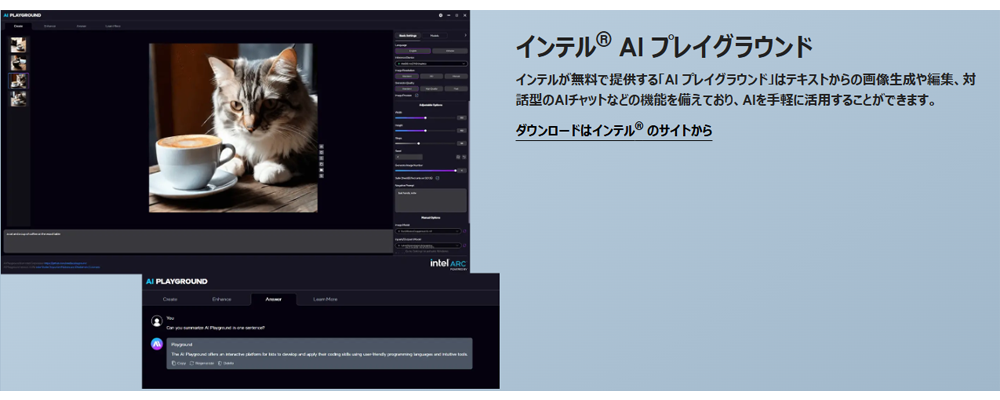Click AI Playground logo in chat window
This screenshot has height=400, width=1000.
pyautogui.click(x=177, y=281)
